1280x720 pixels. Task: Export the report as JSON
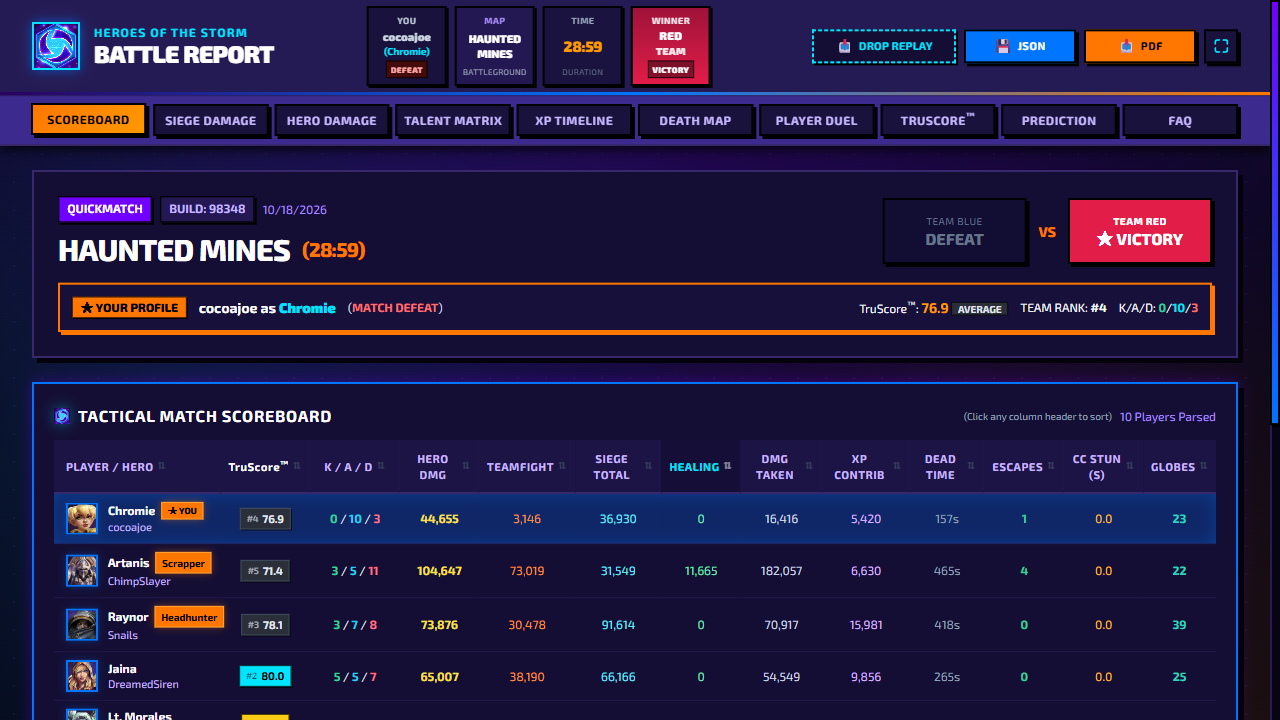[1020, 46]
